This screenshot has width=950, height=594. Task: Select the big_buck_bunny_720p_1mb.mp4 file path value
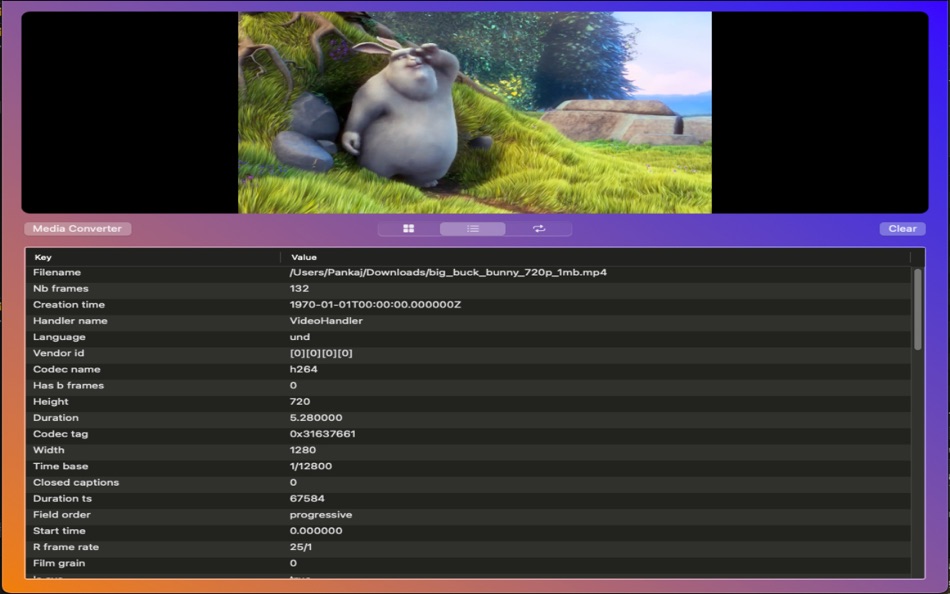[x=448, y=273]
